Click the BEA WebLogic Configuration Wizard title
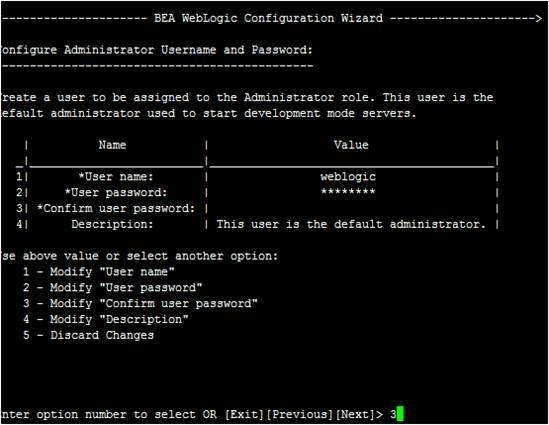The image size is (549, 425). (x=269, y=18)
